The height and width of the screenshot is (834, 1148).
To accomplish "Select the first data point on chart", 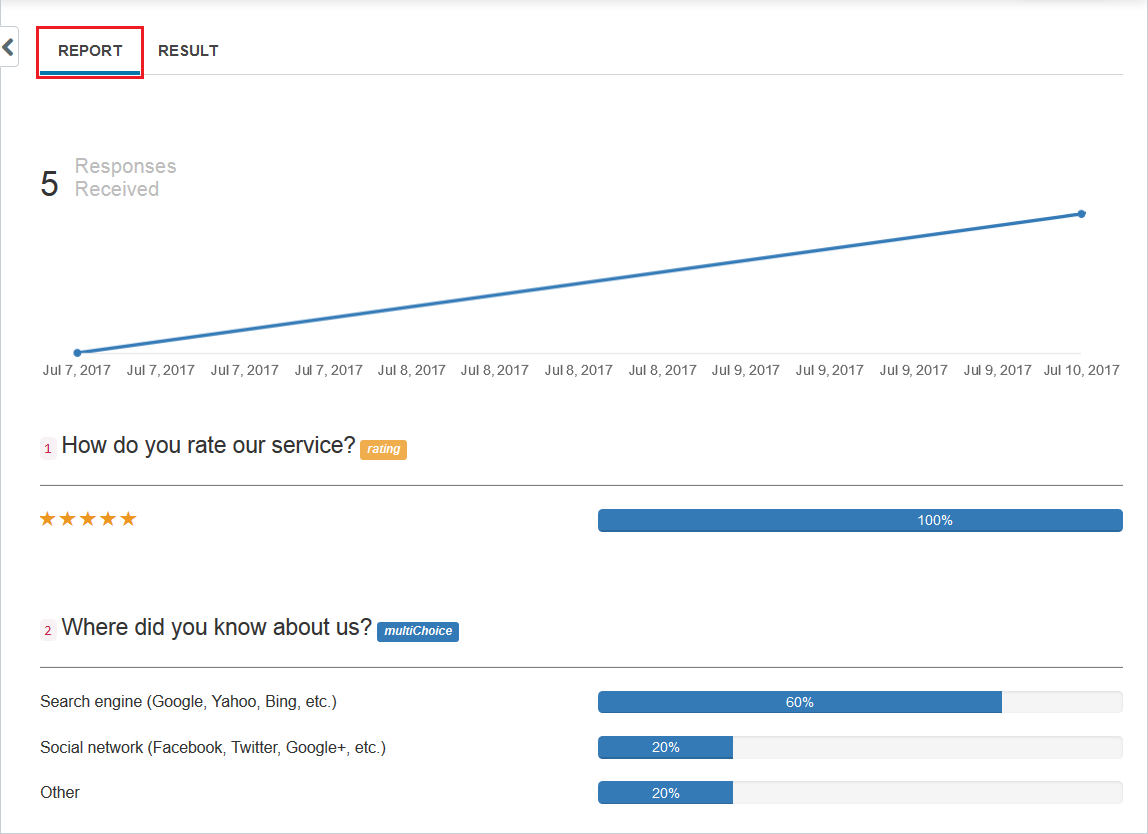I will [x=78, y=353].
